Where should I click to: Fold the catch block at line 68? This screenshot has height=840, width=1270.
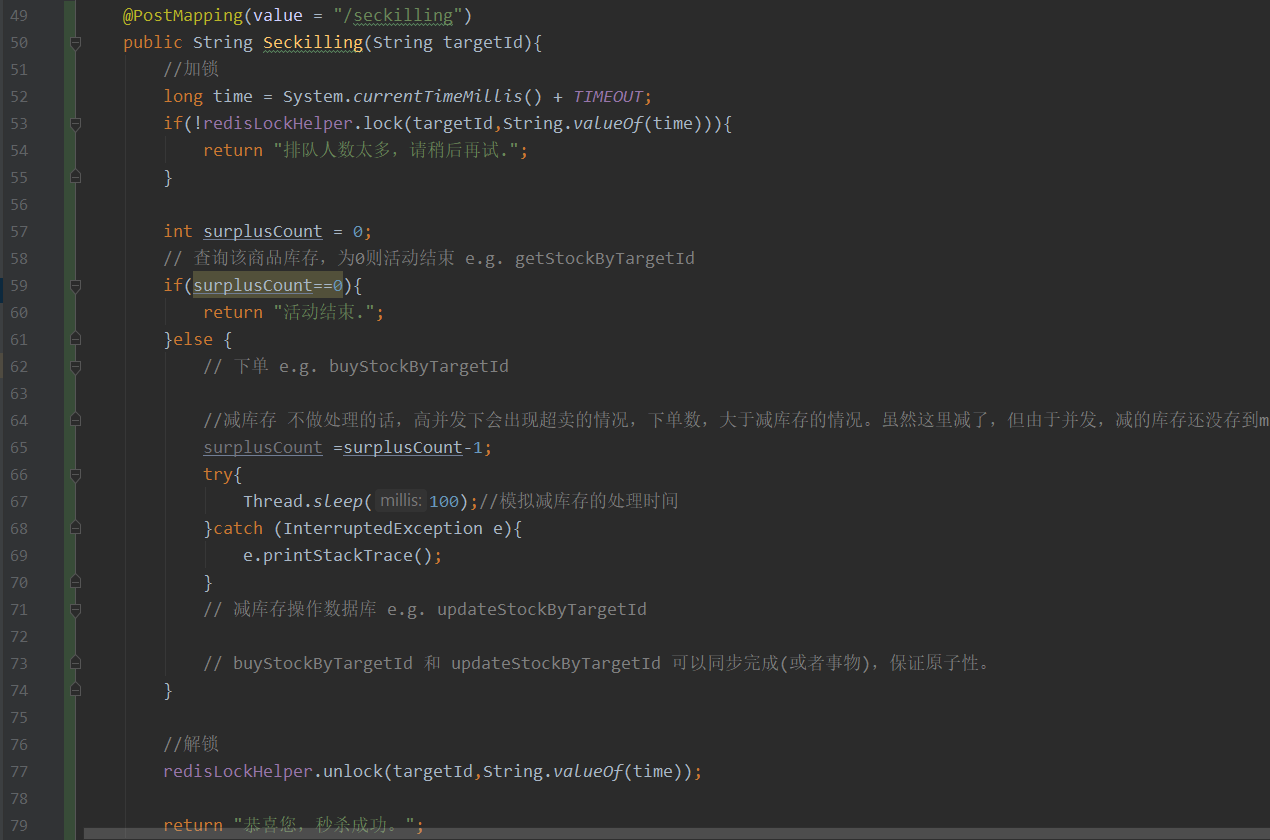click(76, 529)
